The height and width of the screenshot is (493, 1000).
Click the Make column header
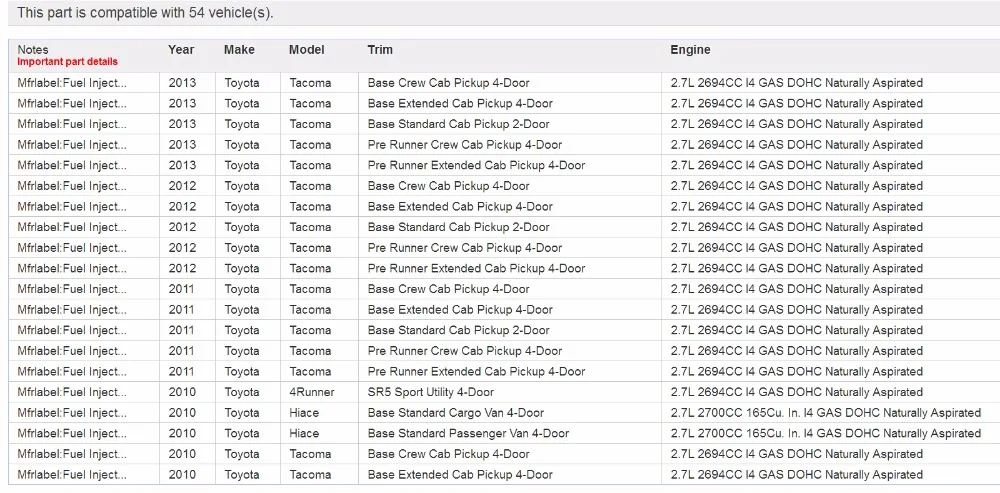tap(239, 50)
